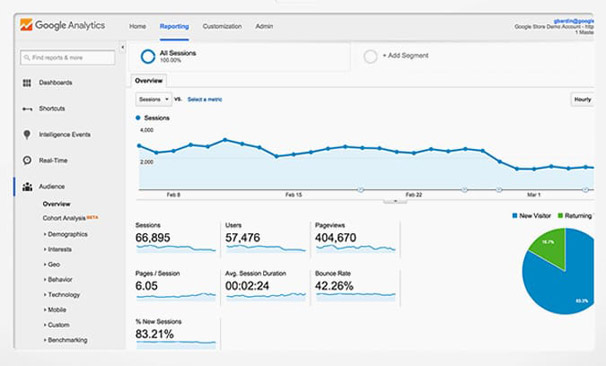
Task: Click annotation marker below chart near Feb 19
Action: [x=360, y=190]
